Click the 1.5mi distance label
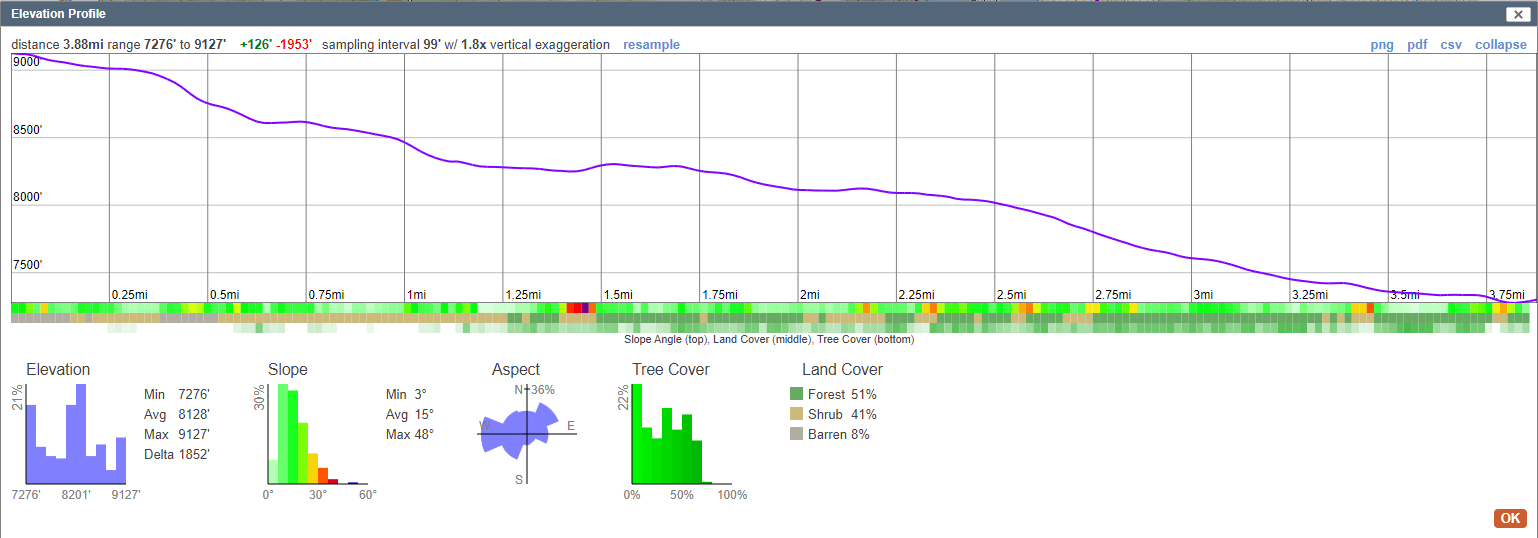The width and height of the screenshot is (1538, 538). (x=618, y=294)
